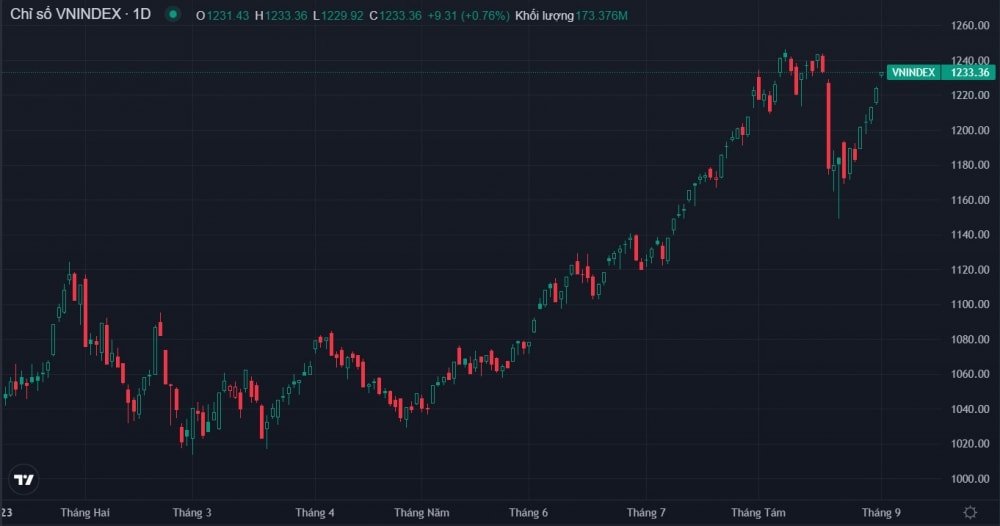Click the large red mid-August drop candle
This screenshot has height=526, width=1000.
[828, 126]
